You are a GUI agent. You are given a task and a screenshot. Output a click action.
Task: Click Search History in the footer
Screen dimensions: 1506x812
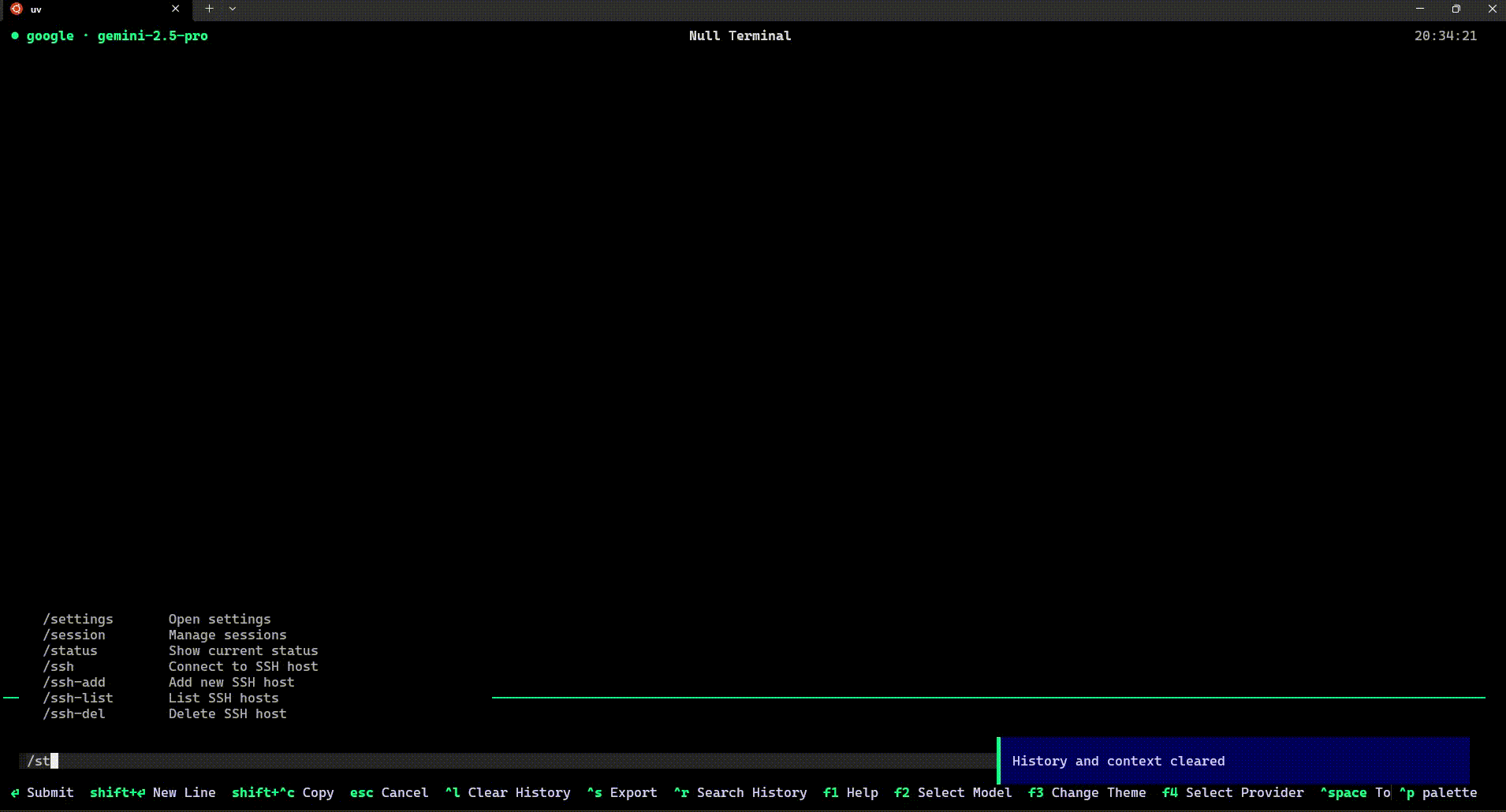tap(740, 792)
